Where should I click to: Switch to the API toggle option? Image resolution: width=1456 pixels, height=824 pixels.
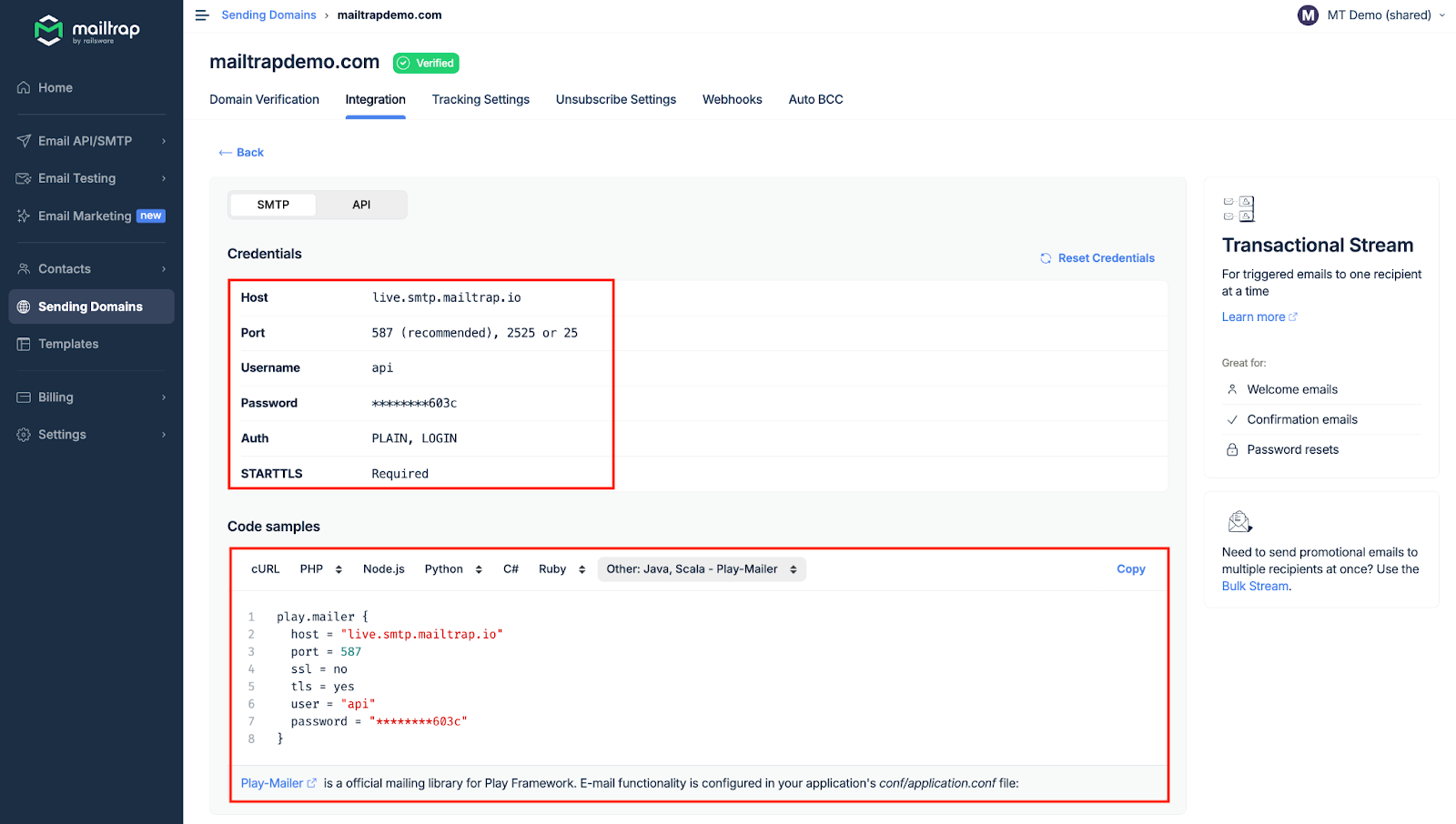361,205
